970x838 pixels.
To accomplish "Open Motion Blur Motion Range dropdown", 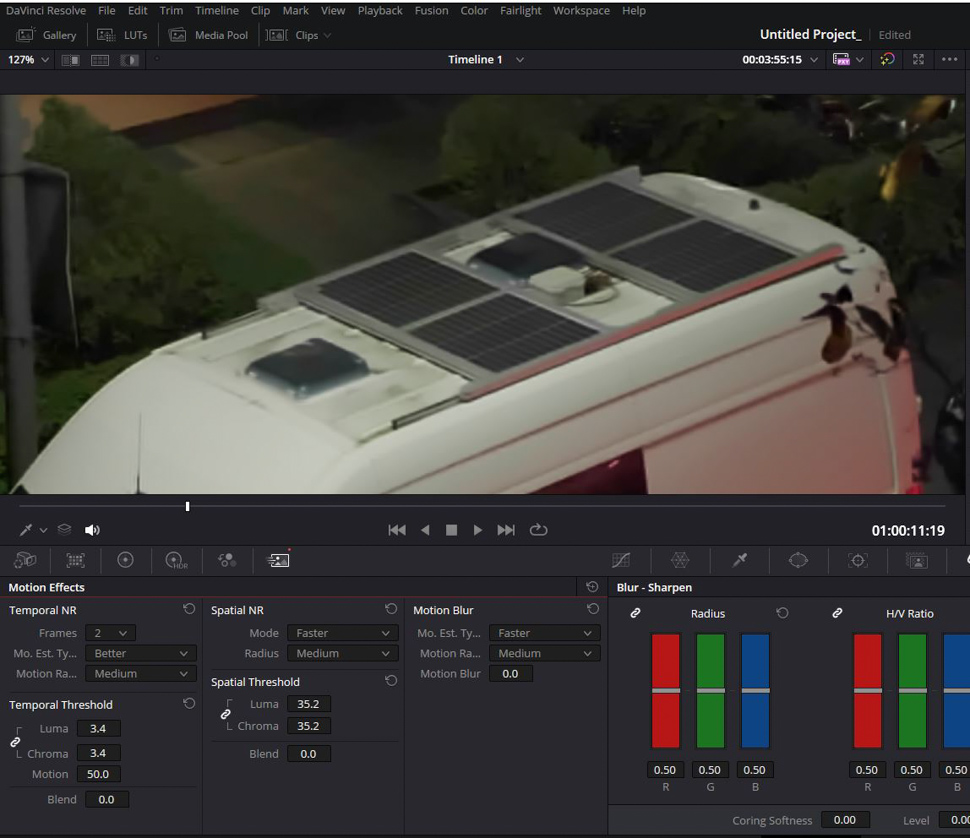I will coord(544,653).
